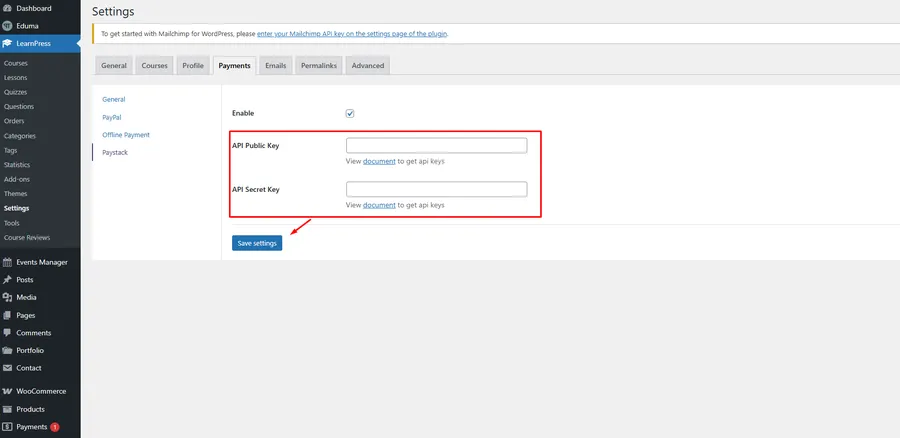Open the Offline Payment section
900x438 pixels.
tap(126, 135)
